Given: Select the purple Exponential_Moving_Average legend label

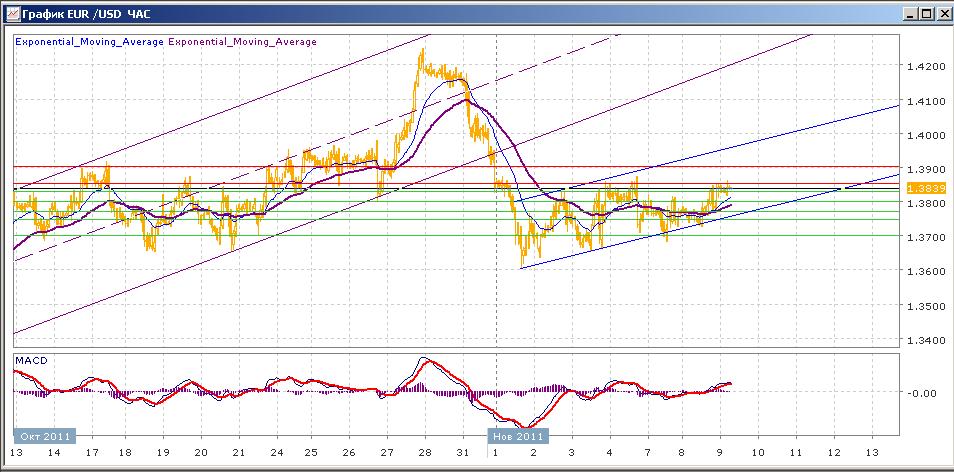Looking at the screenshot, I should pos(242,42).
